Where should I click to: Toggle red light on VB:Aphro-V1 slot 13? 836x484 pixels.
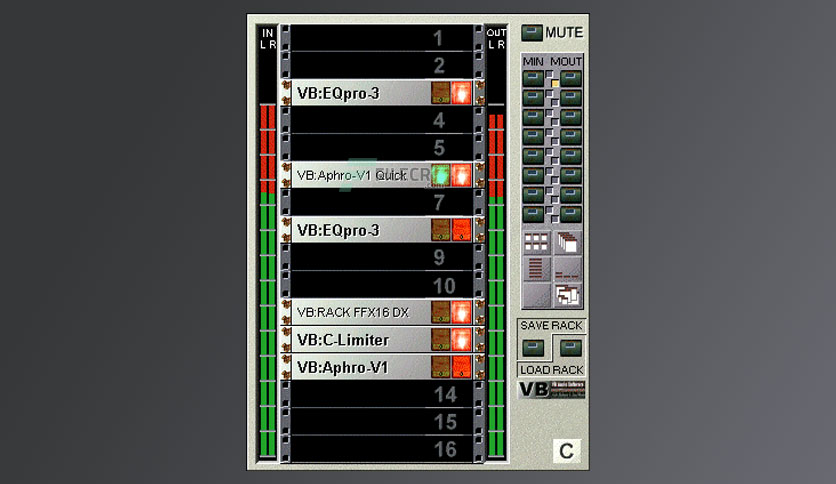[x=462, y=367]
